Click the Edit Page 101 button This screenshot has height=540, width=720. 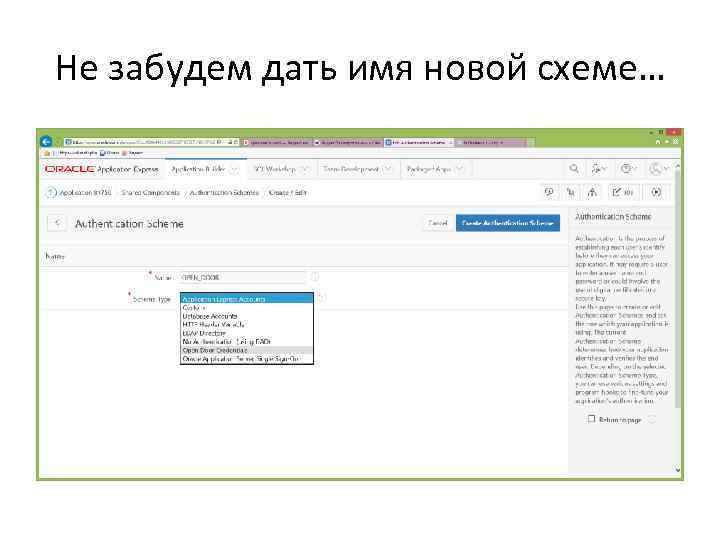[x=623, y=192]
